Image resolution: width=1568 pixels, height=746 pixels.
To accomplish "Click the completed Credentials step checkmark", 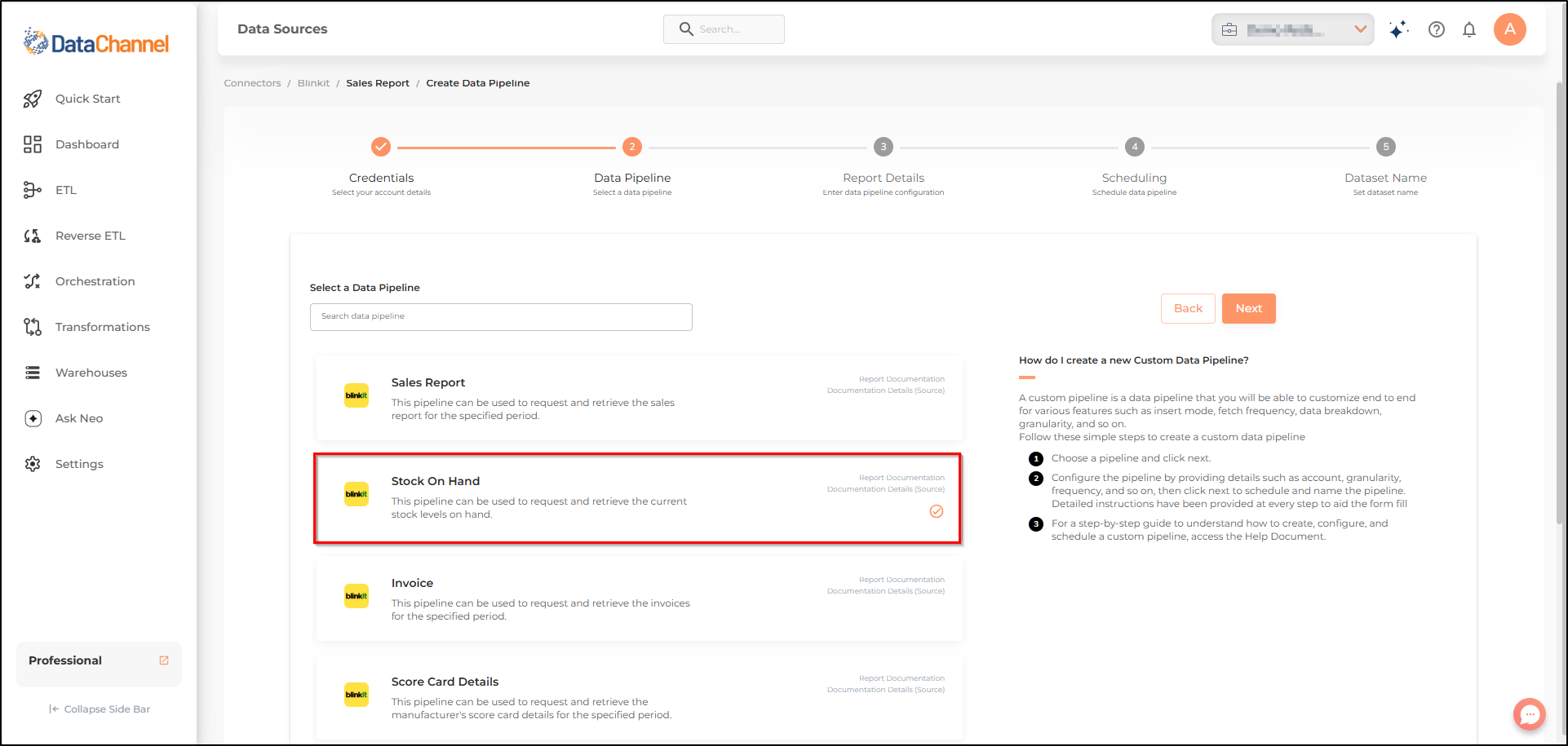I will pyautogui.click(x=381, y=147).
